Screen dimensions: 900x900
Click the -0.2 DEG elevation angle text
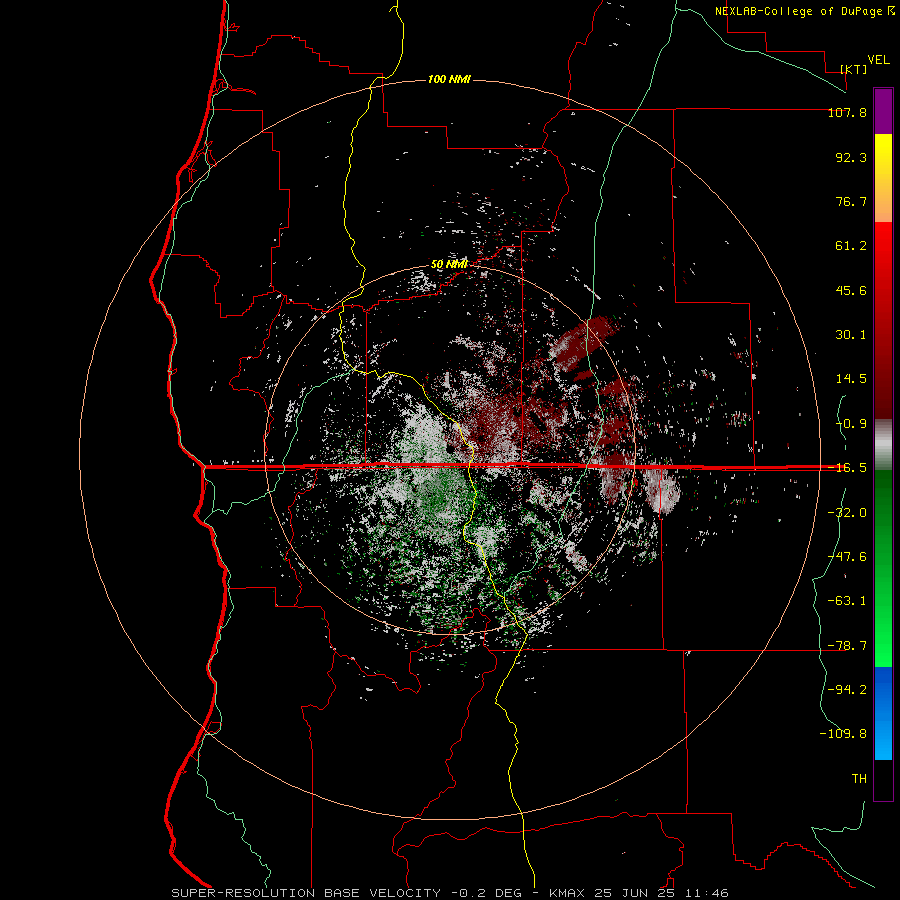pos(486,893)
